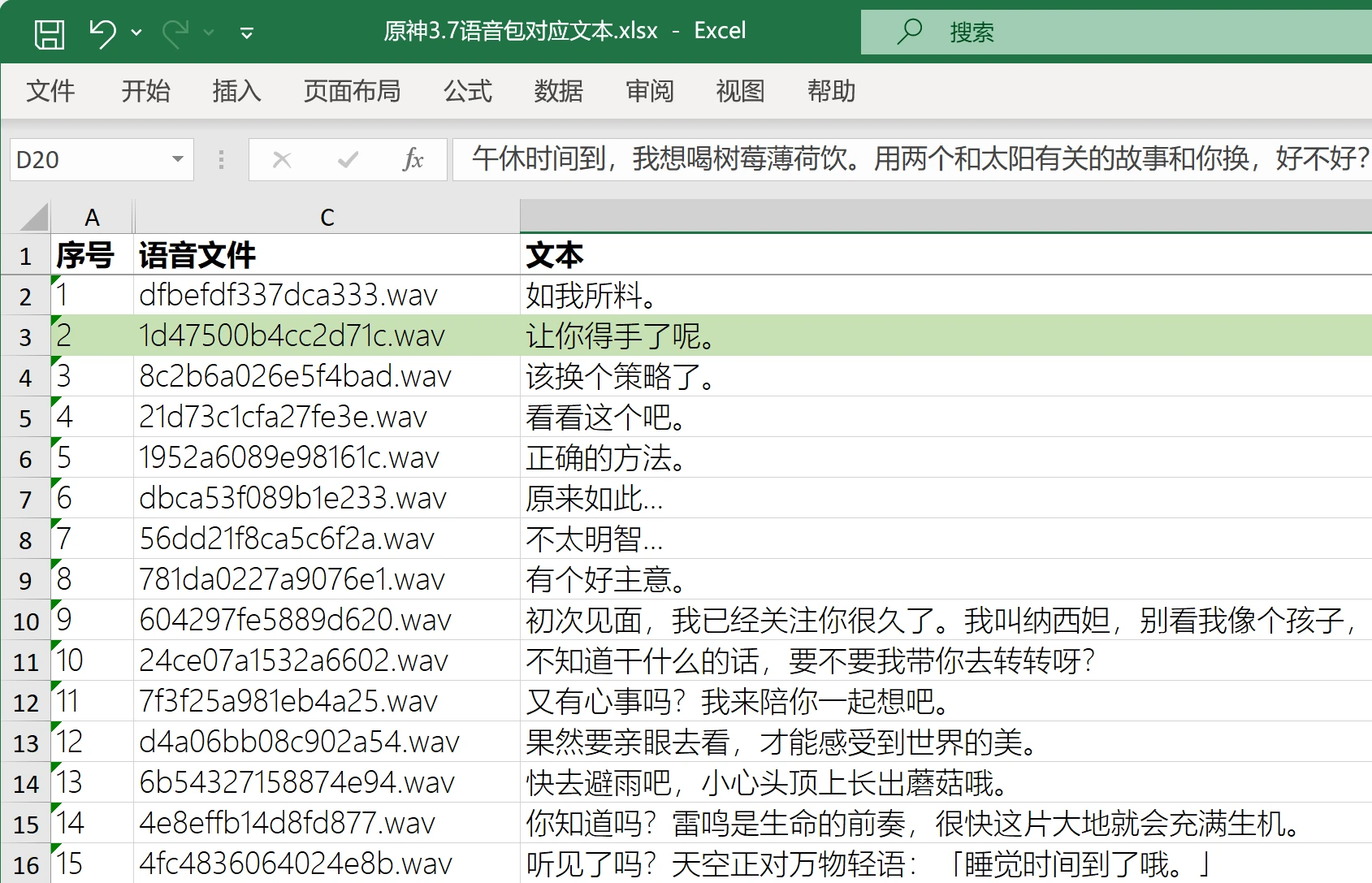
Task: Select cell dbca53f089b1e233.wav
Action: [x=327, y=499]
